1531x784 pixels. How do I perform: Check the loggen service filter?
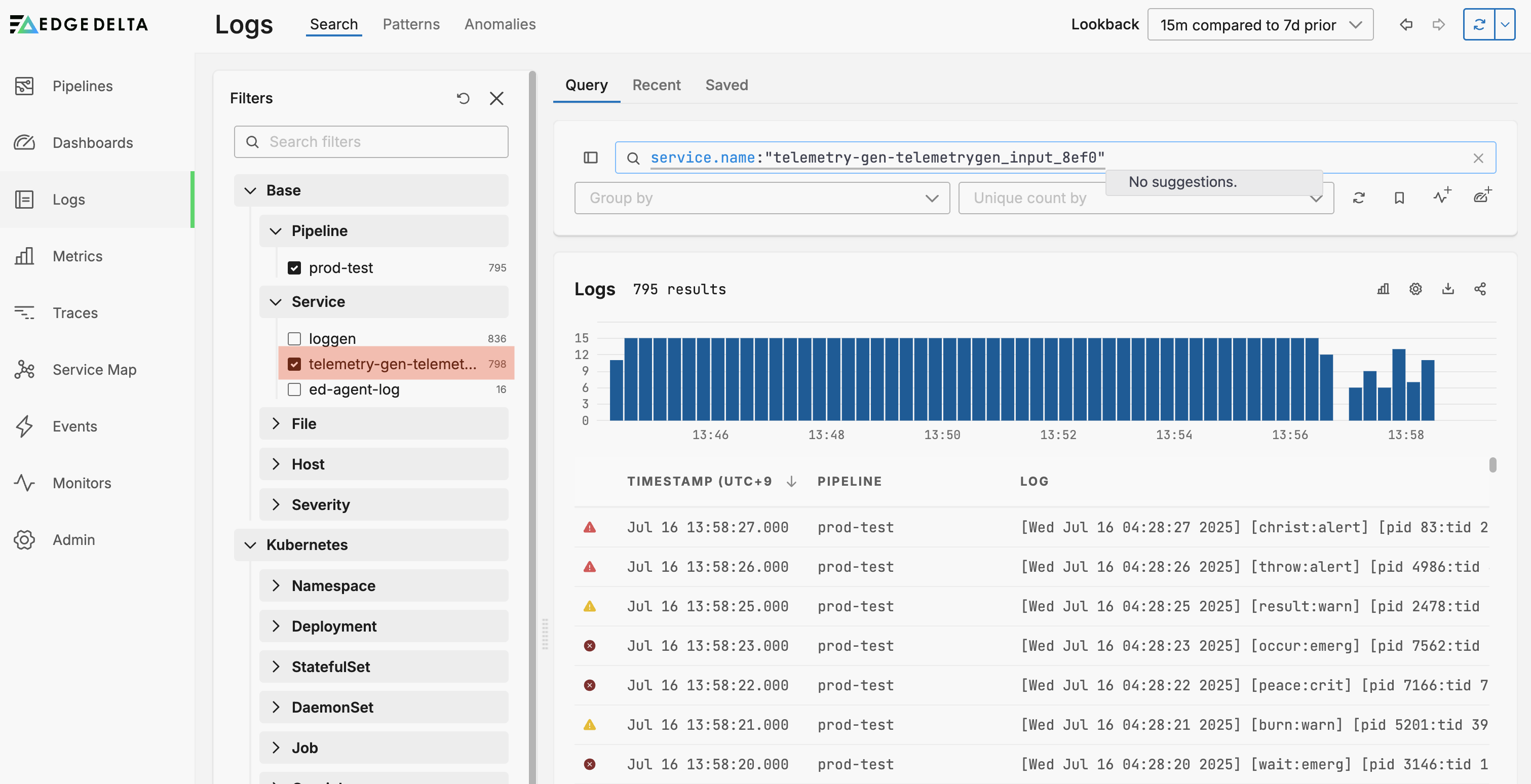(294, 338)
